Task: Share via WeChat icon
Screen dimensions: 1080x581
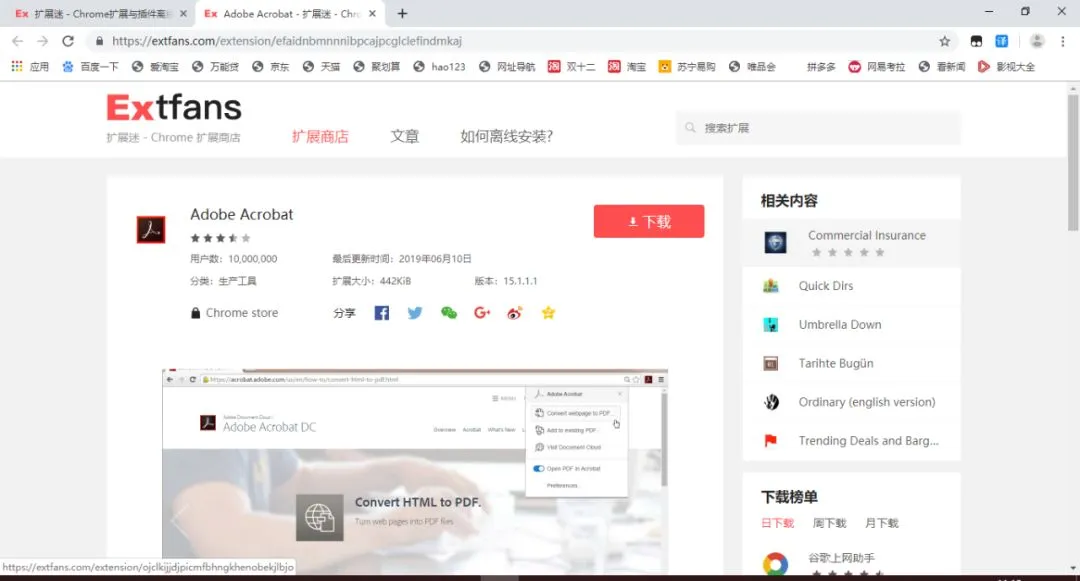Action: click(448, 313)
